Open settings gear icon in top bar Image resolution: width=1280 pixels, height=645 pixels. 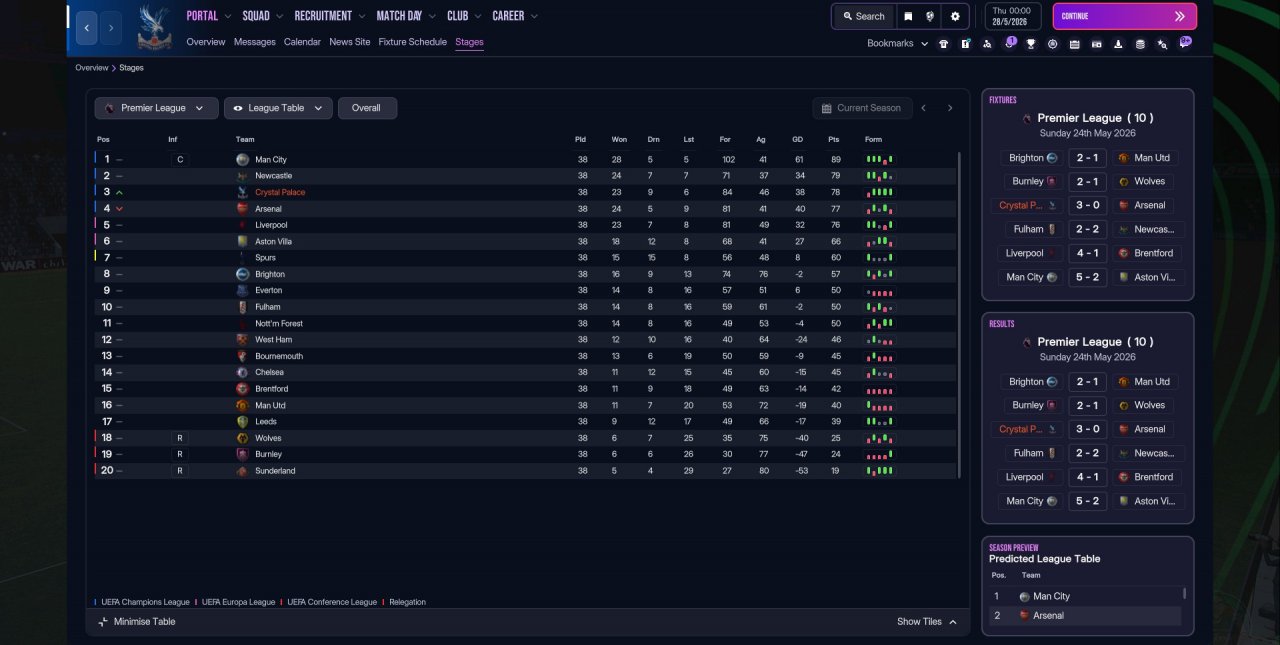[x=955, y=16]
